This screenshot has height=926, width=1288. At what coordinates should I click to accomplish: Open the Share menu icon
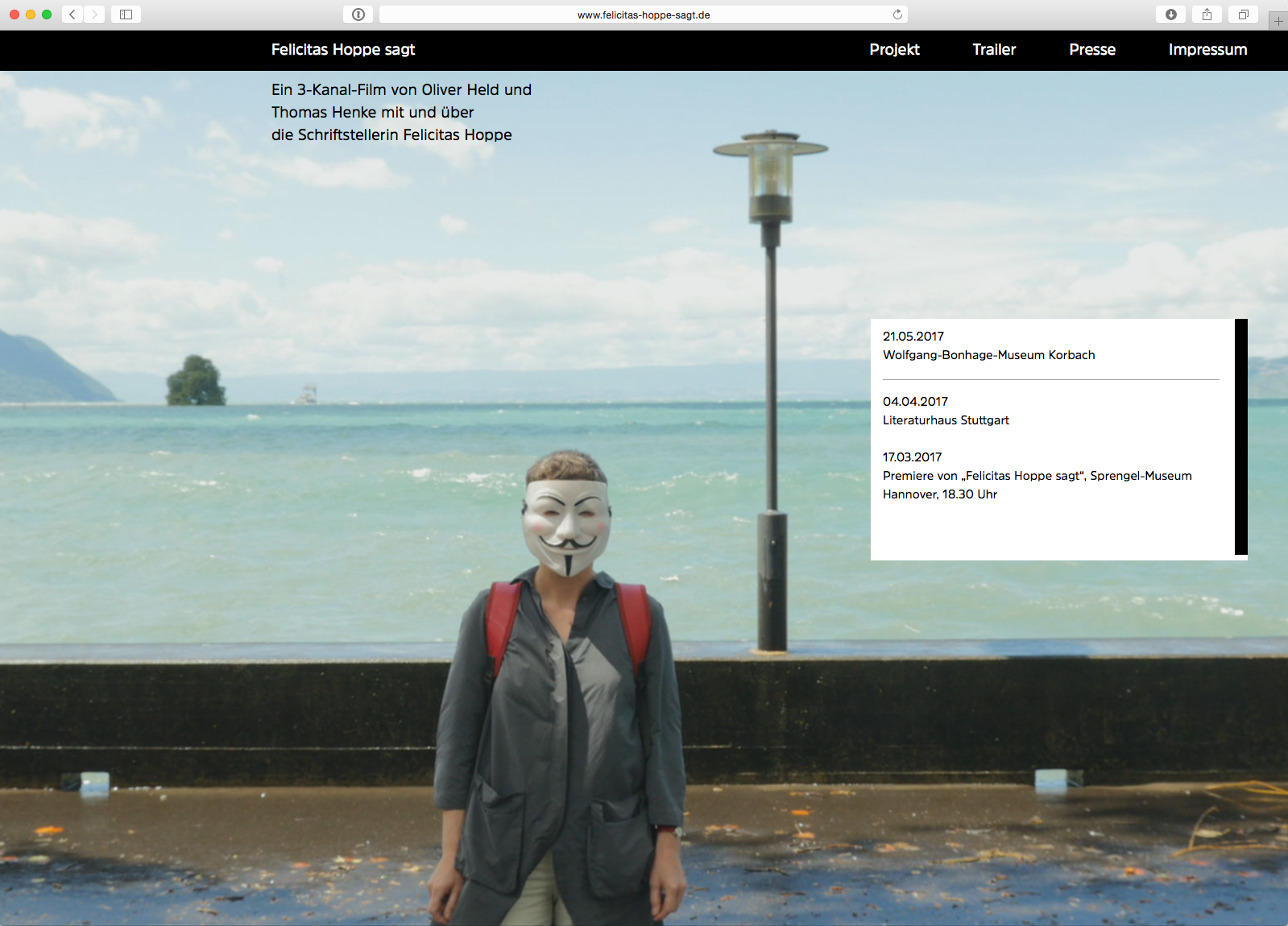pos(1207,14)
